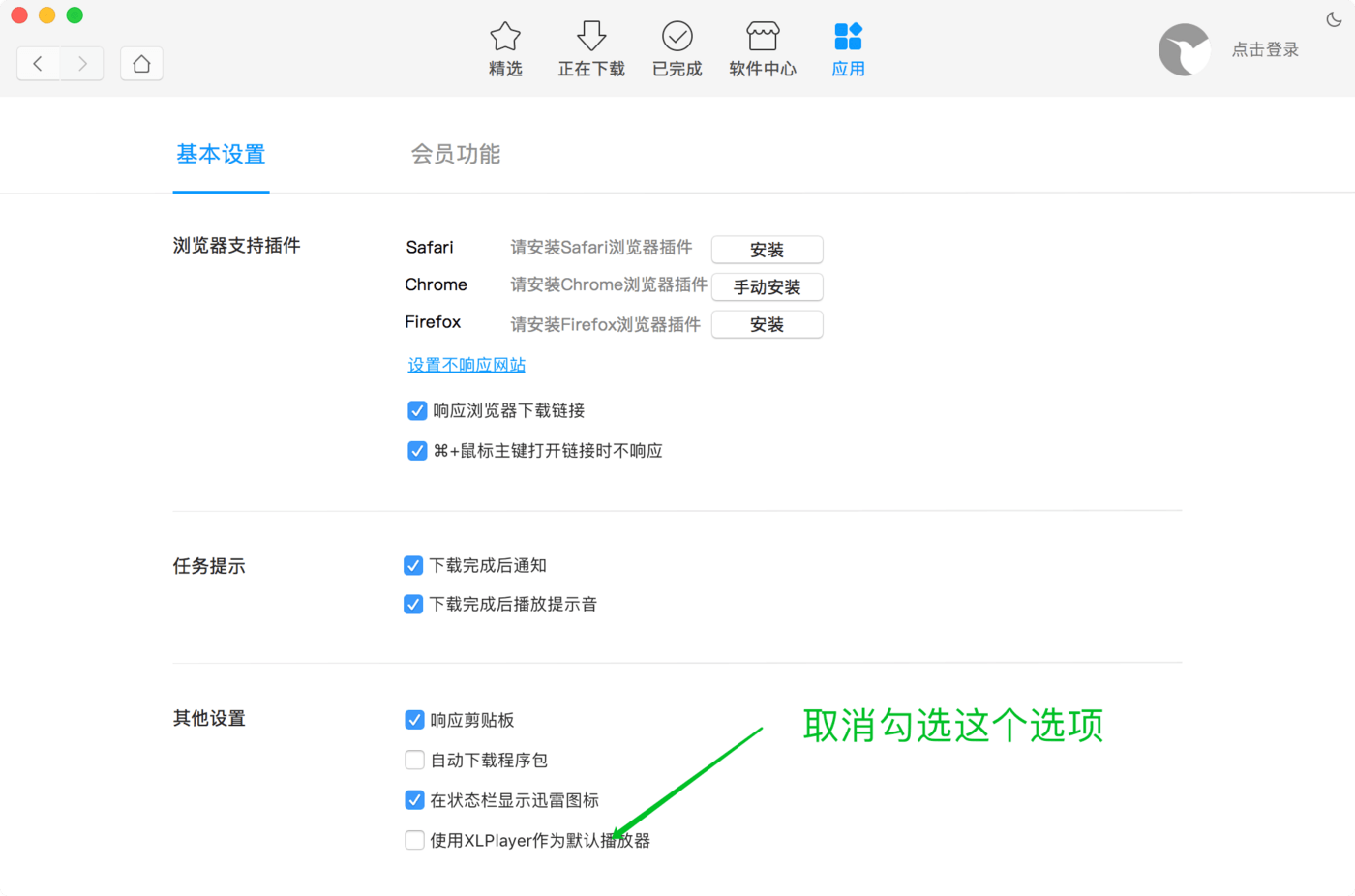Click the hummingbird user avatar
1355x896 pixels.
point(1185,49)
